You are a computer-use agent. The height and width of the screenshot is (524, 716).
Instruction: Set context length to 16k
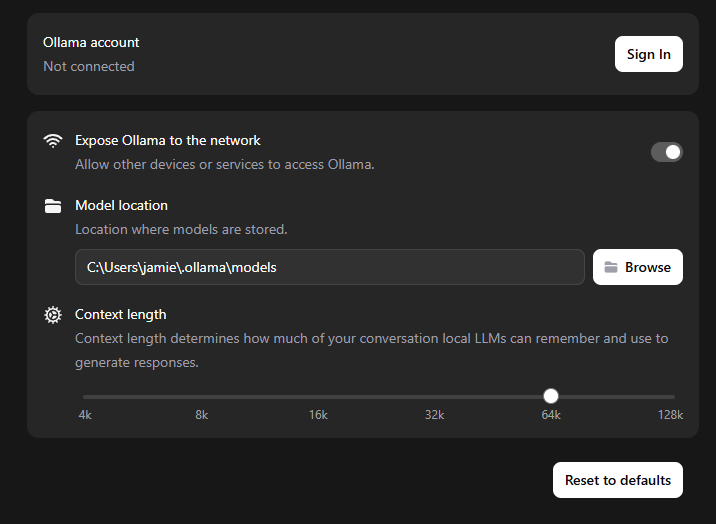pos(318,397)
